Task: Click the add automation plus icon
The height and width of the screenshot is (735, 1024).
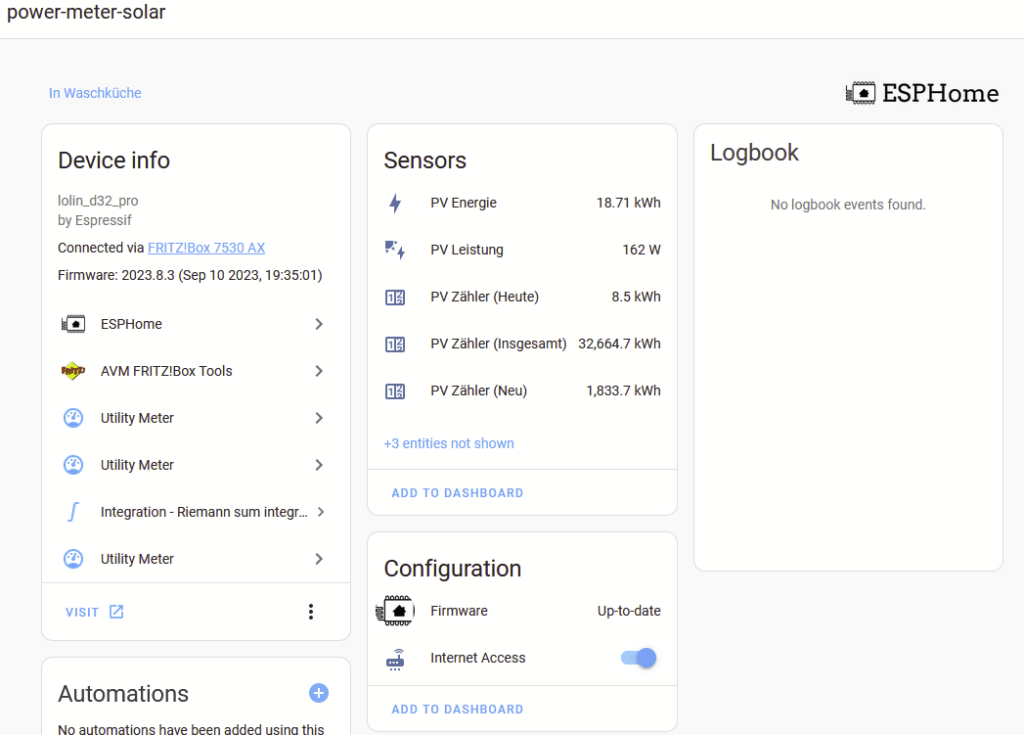Action: pos(318,693)
